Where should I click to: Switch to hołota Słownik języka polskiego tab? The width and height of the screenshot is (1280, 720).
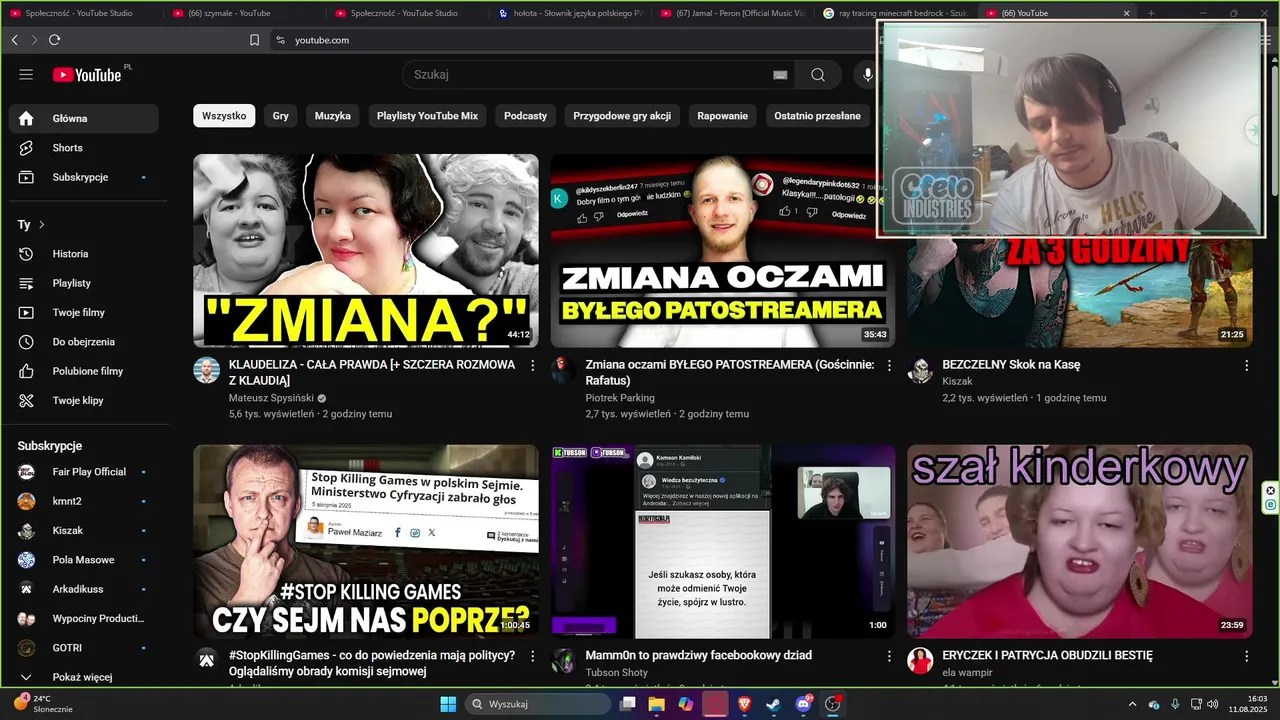coord(571,13)
